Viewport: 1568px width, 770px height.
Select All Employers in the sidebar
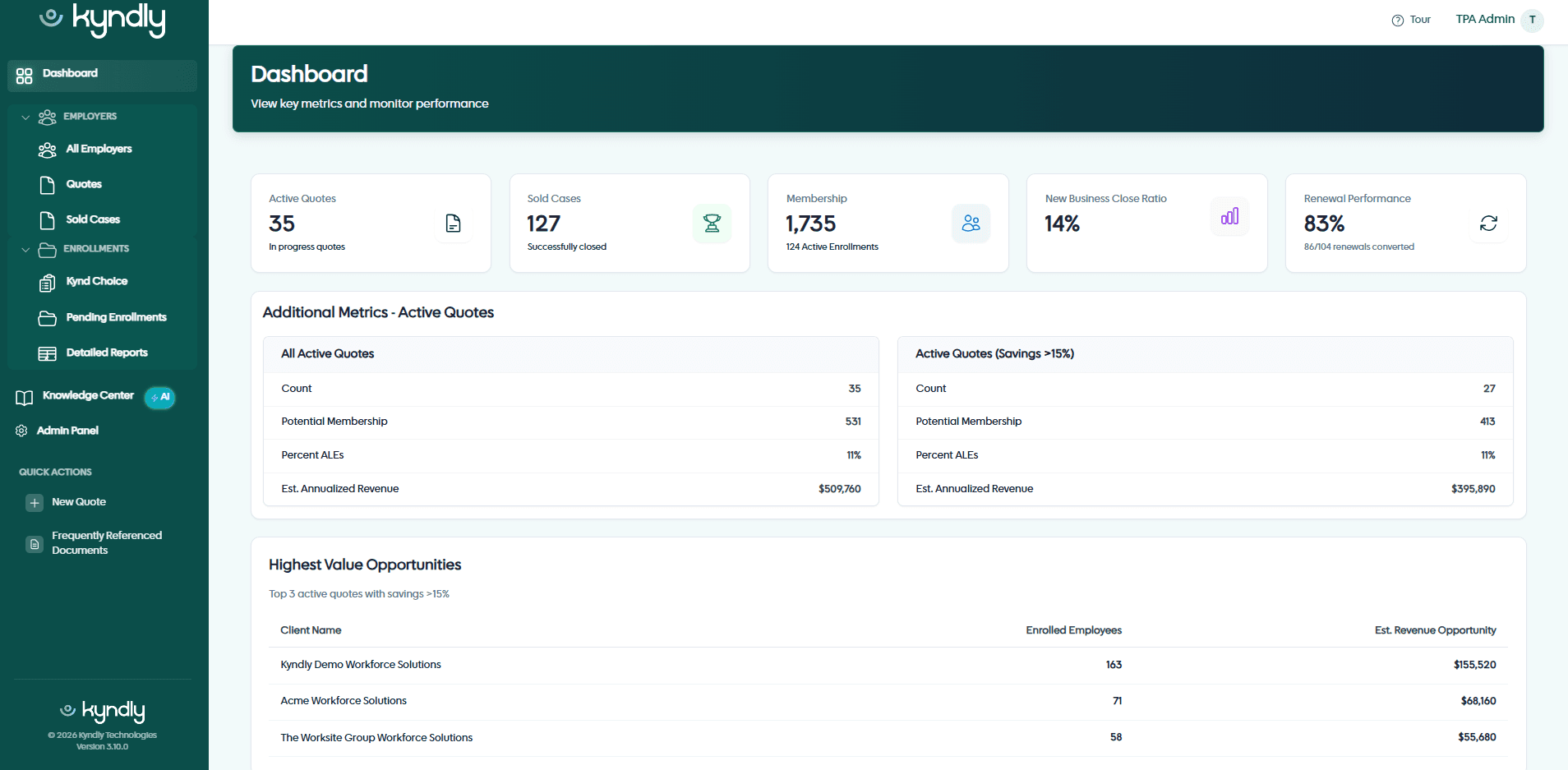click(99, 149)
